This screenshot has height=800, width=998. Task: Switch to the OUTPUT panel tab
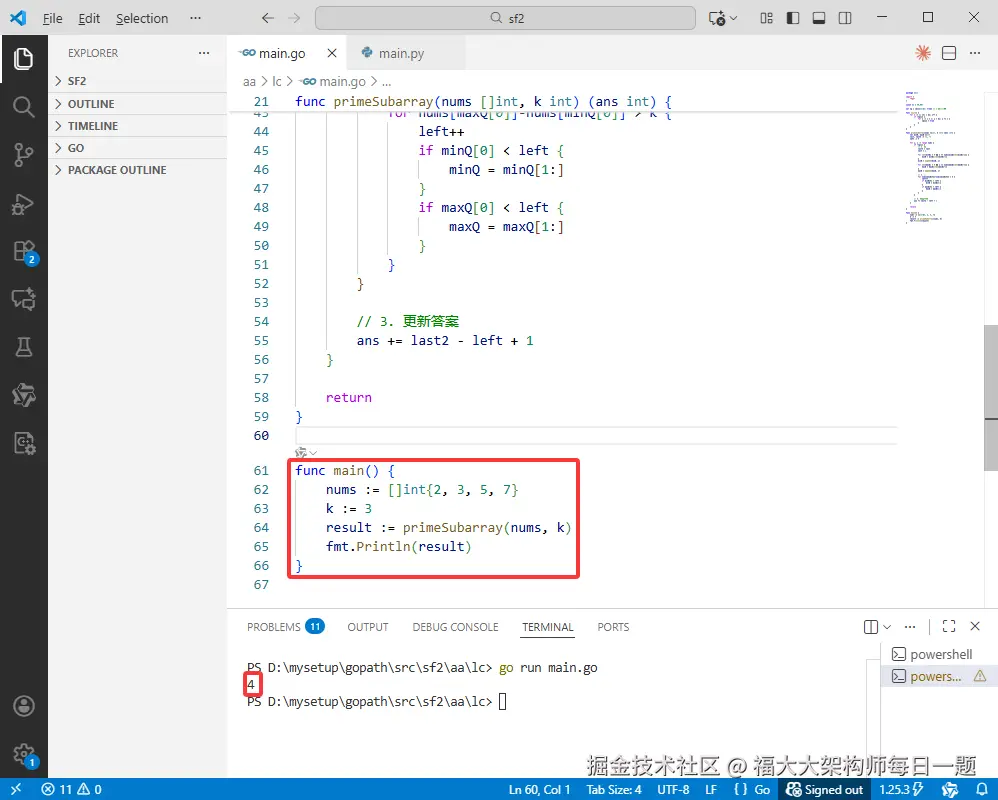click(368, 626)
